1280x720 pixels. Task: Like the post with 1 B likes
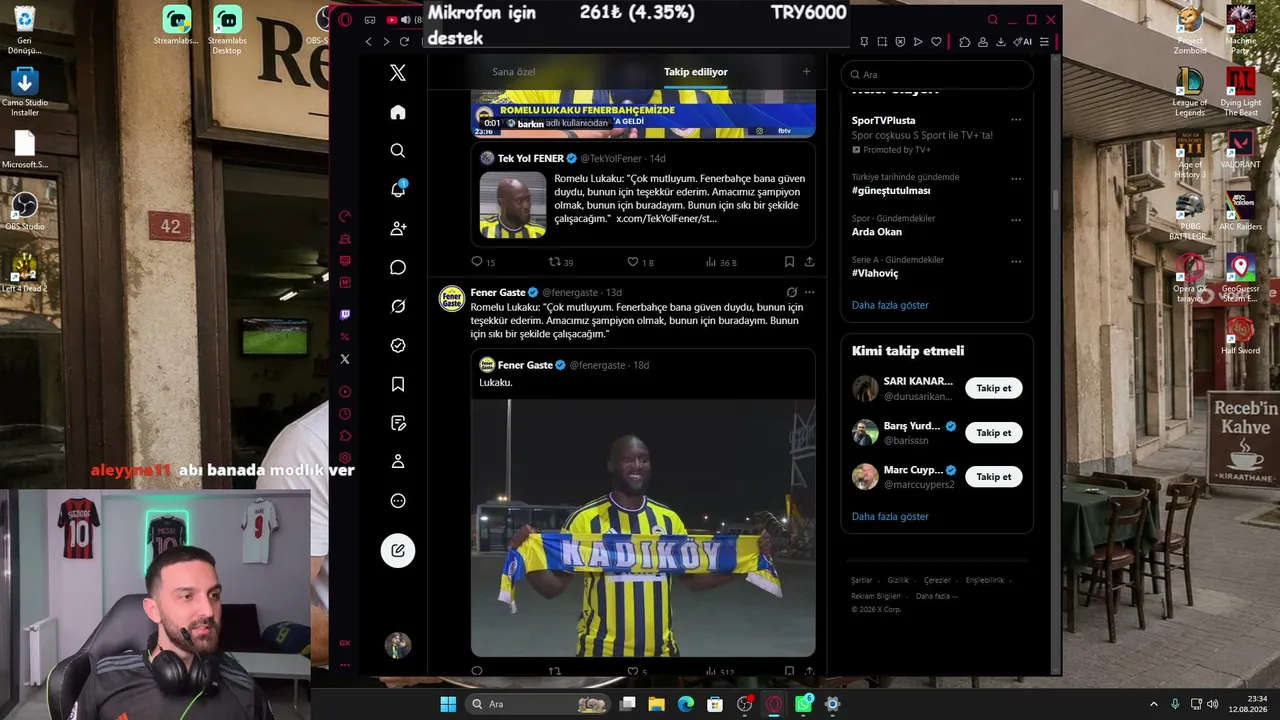[x=633, y=262]
